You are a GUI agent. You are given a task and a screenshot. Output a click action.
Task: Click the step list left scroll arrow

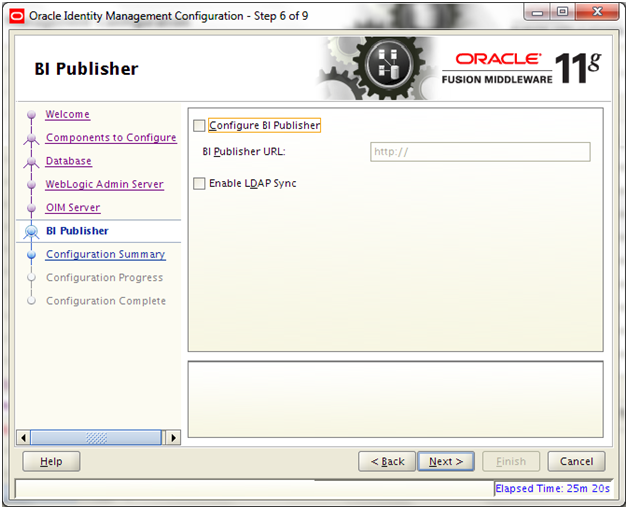click(23, 438)
